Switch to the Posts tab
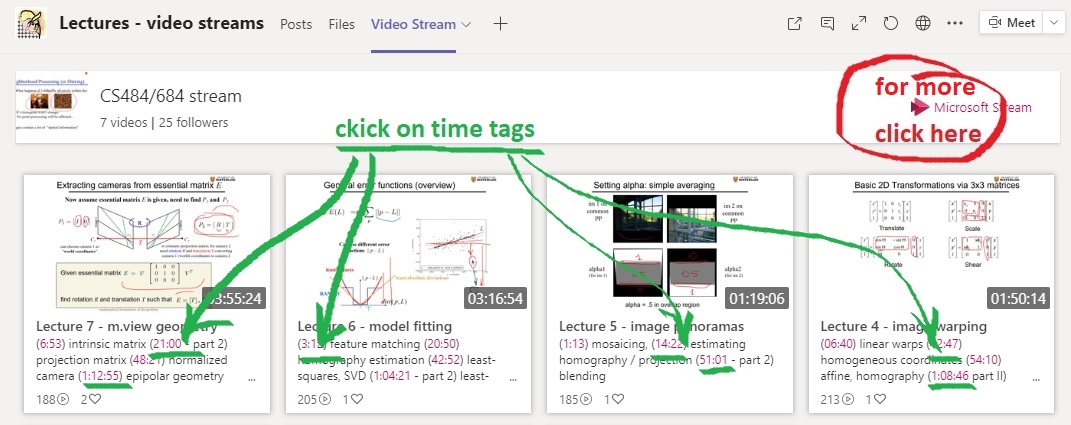Screen dimensions: 1071x425 [x=296, y=23]
